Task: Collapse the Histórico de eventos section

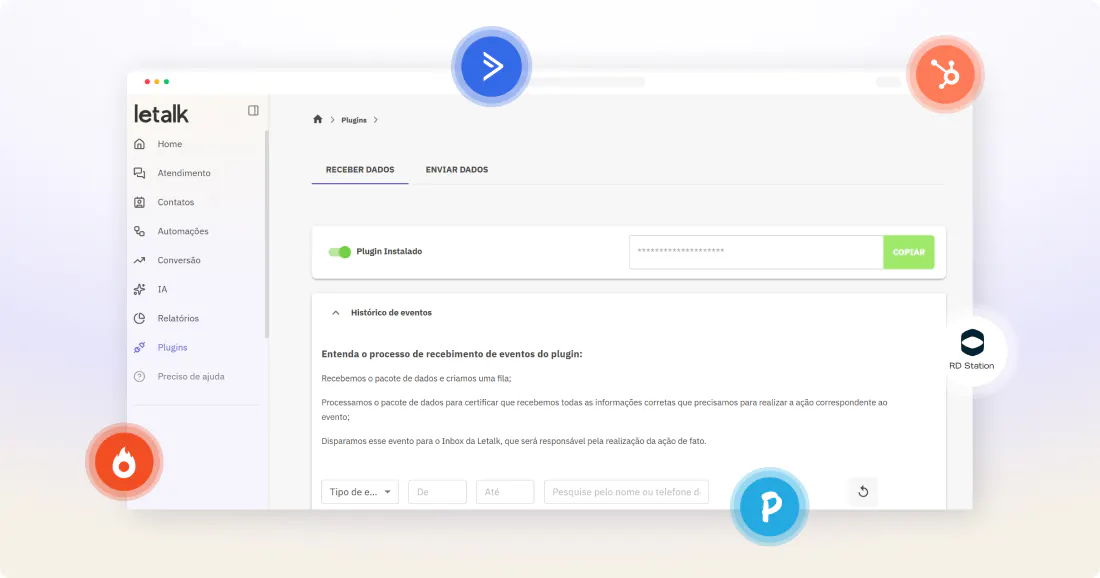Action: coord(335,313)
